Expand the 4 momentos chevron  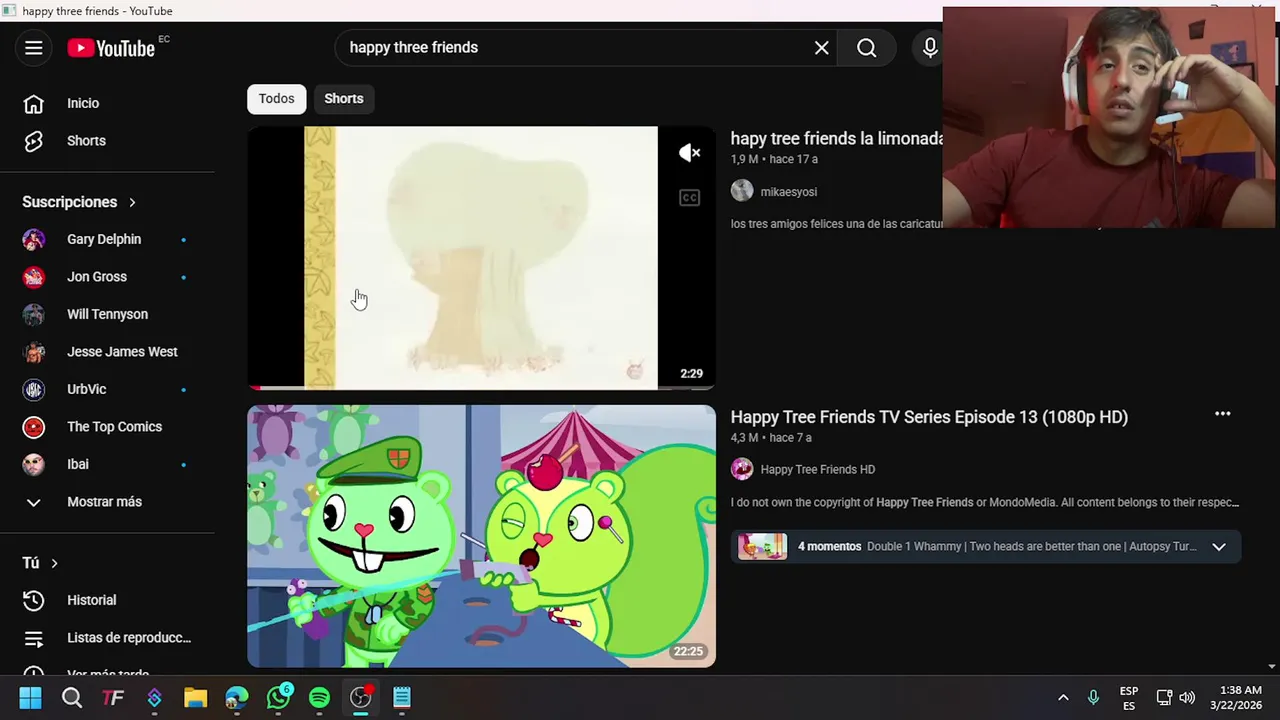[1219, 547]
